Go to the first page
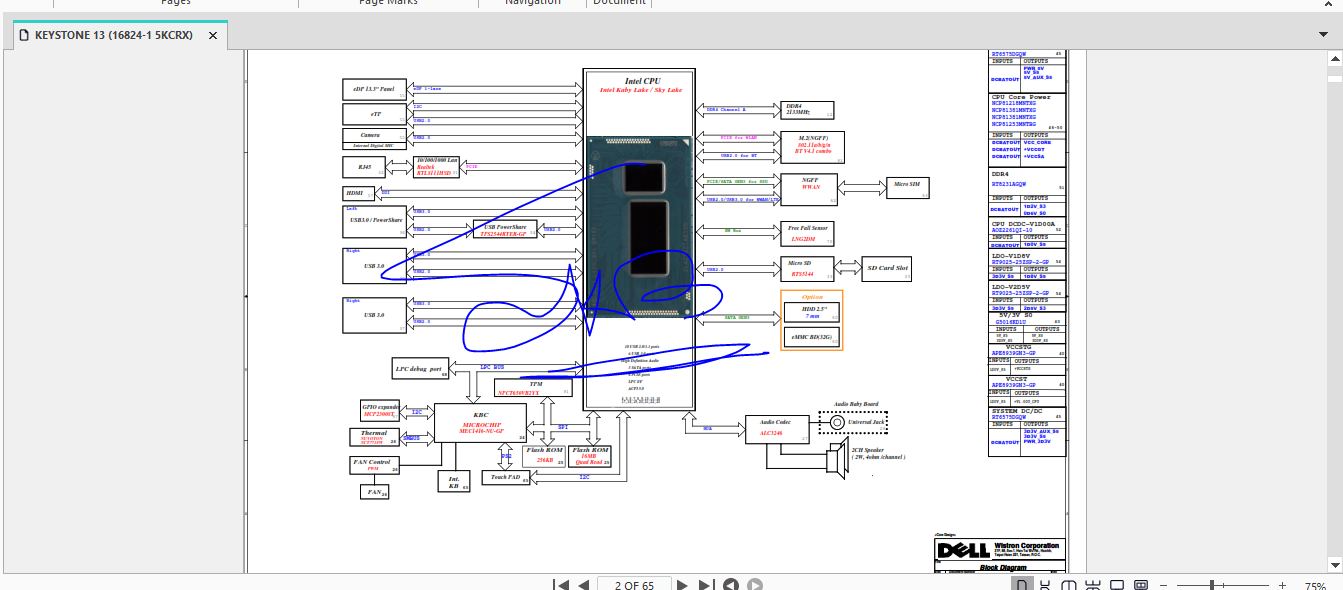Image resolution: width=1343 pixels, height=590 pixels. [x=561, y=585]
